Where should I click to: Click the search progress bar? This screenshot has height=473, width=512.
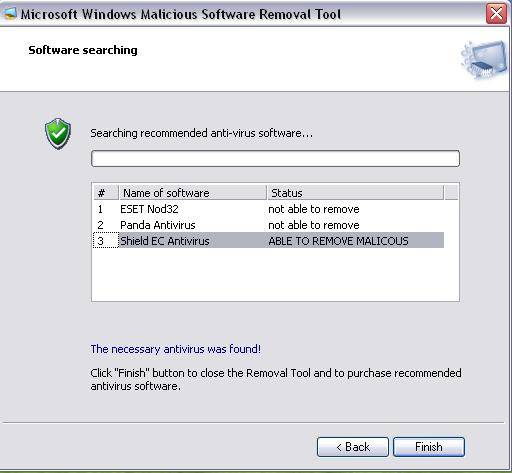pos(275,158)
